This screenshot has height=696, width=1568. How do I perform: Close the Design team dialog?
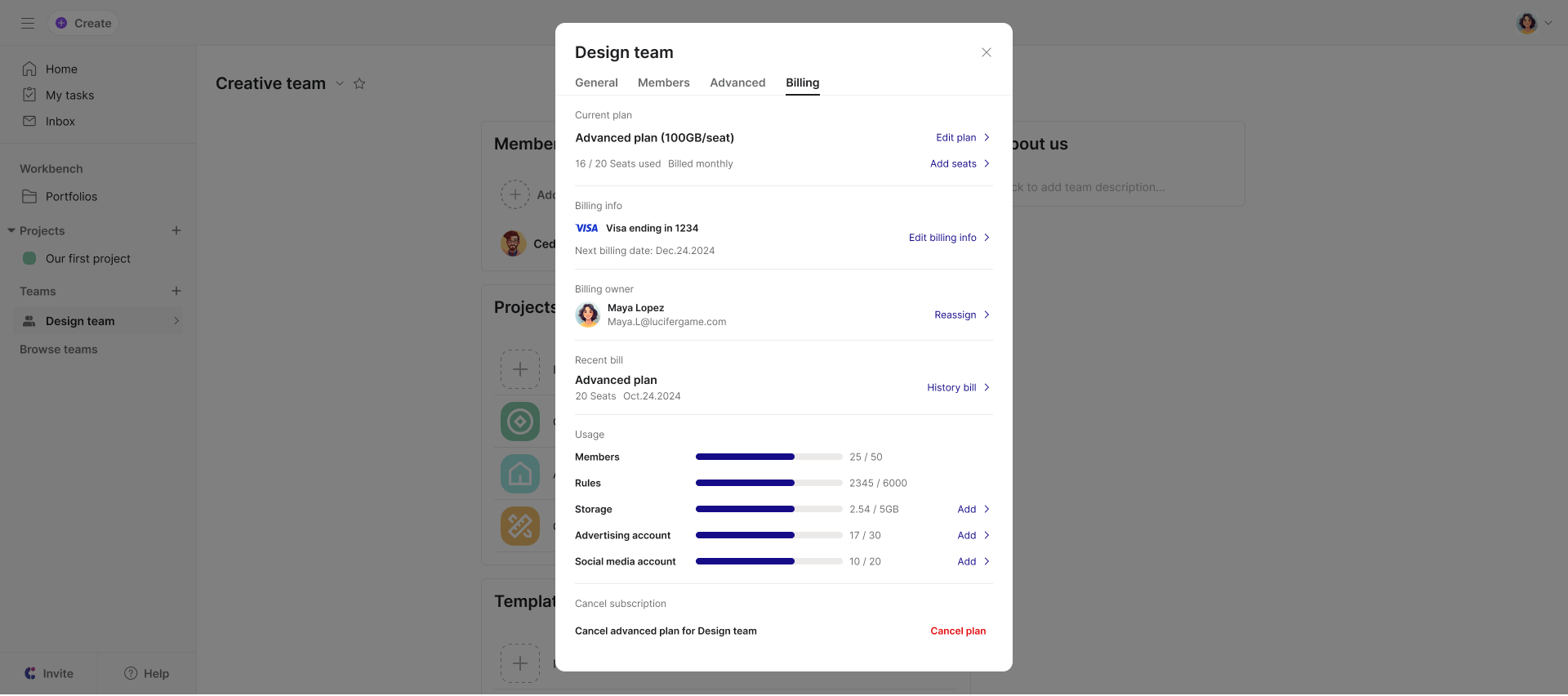coord(987,52)
